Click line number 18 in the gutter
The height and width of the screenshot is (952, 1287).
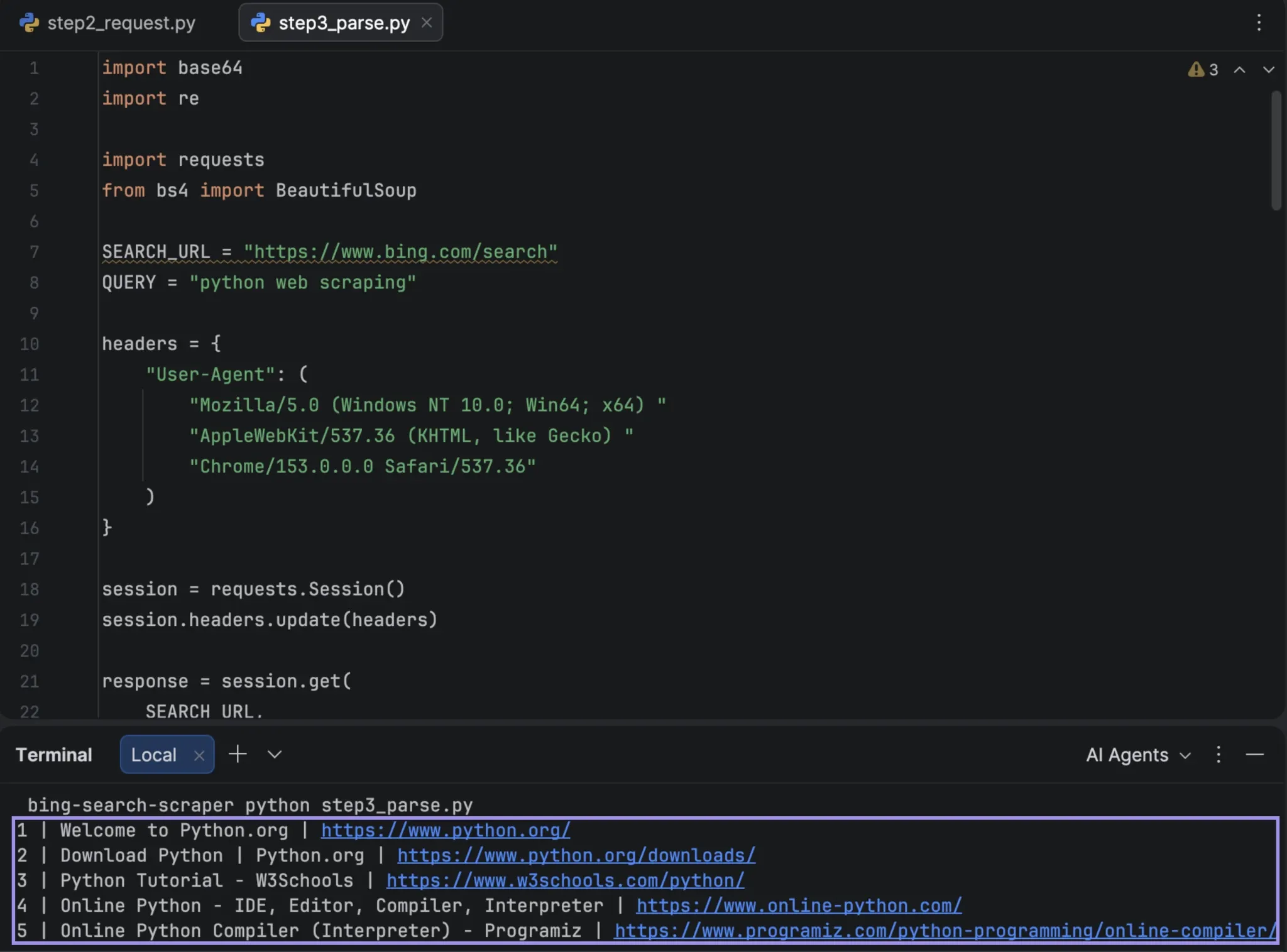[30, 589]
